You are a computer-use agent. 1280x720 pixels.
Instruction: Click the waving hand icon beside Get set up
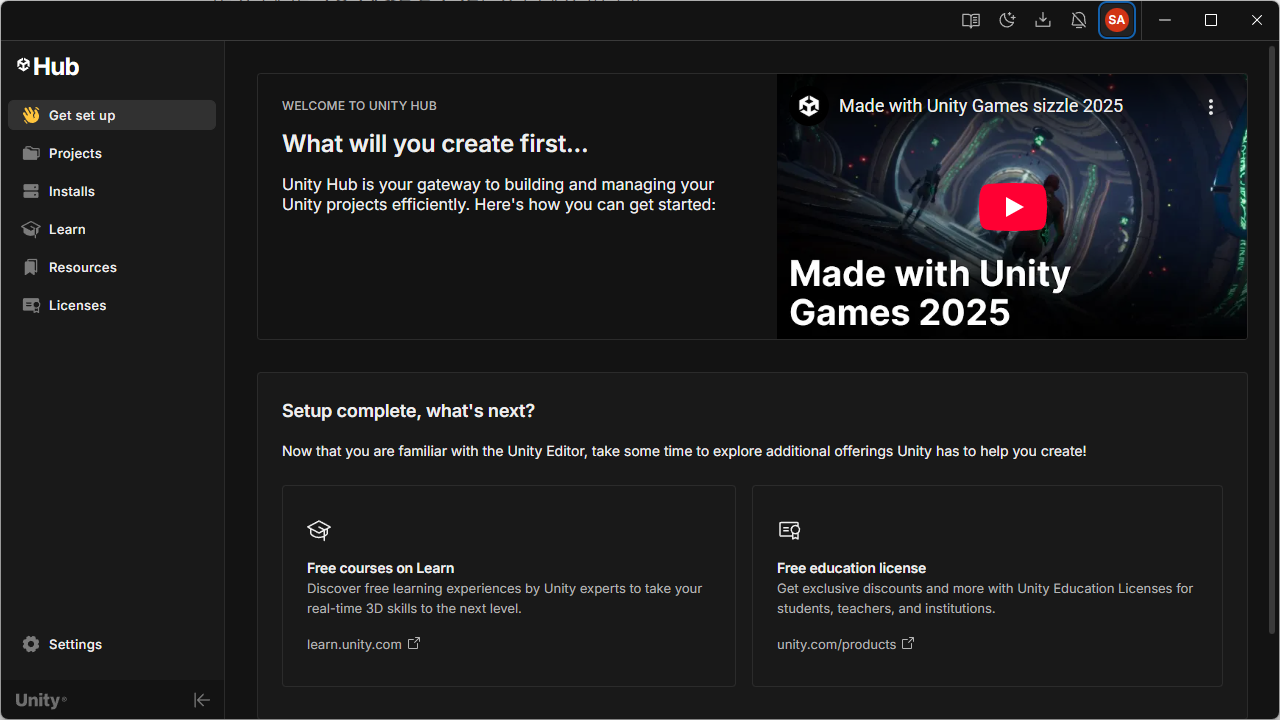point(31,115)
